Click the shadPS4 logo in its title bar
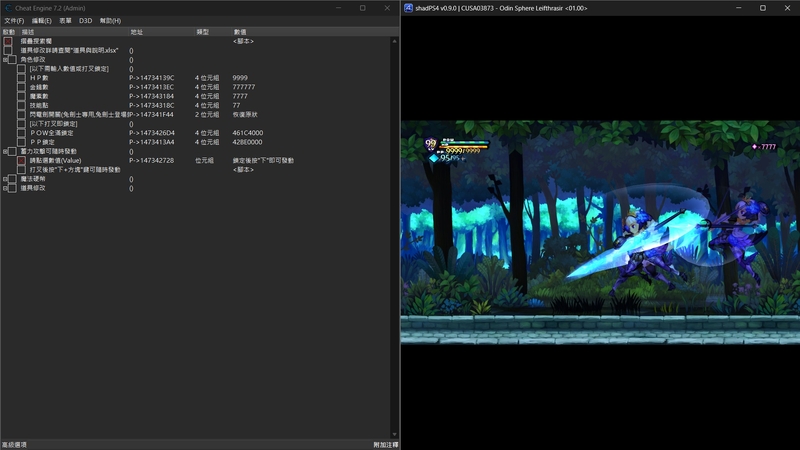Screen dimensions: 800x450 (408, 8)
